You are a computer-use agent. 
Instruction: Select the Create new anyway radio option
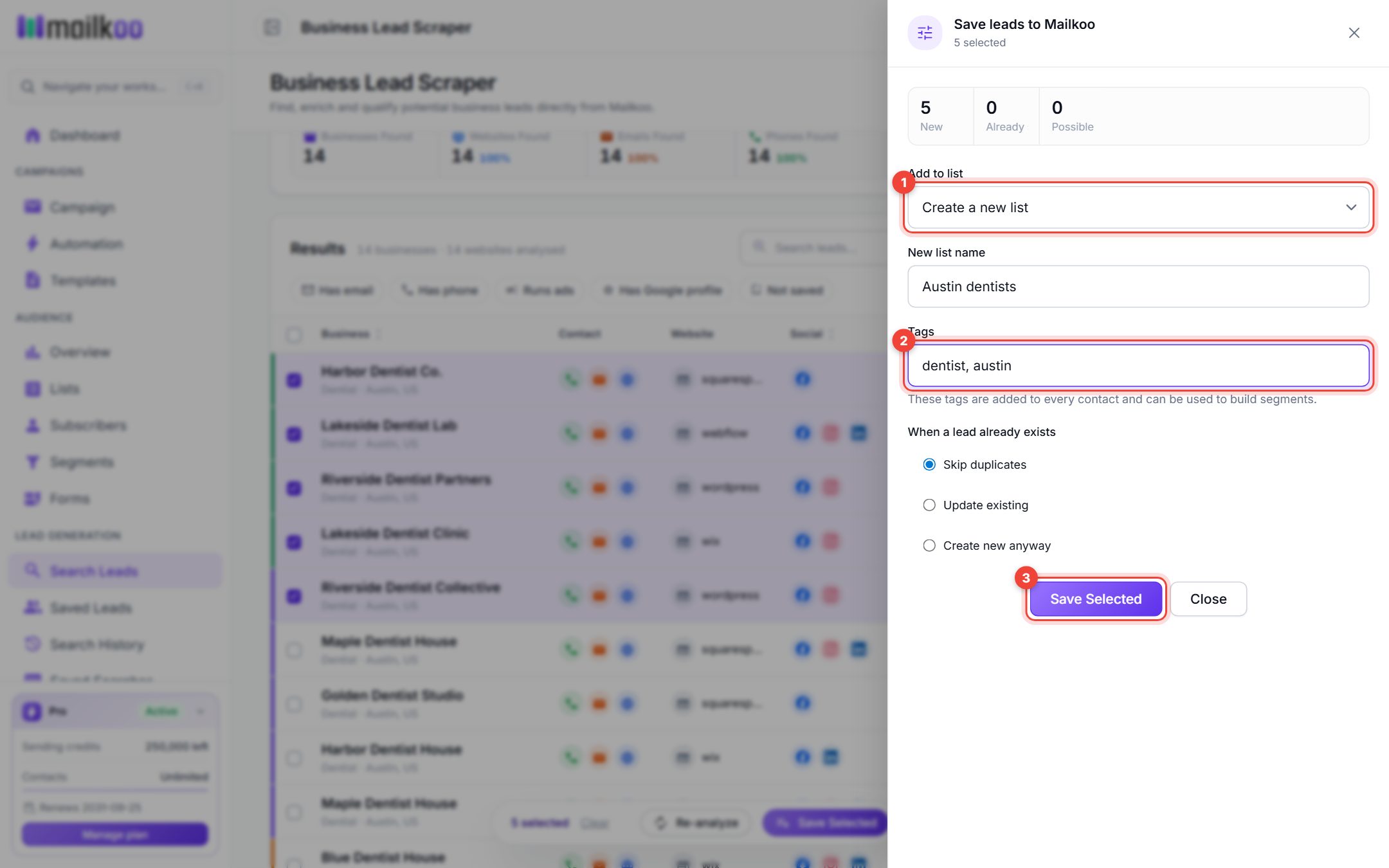coord(929,545)
